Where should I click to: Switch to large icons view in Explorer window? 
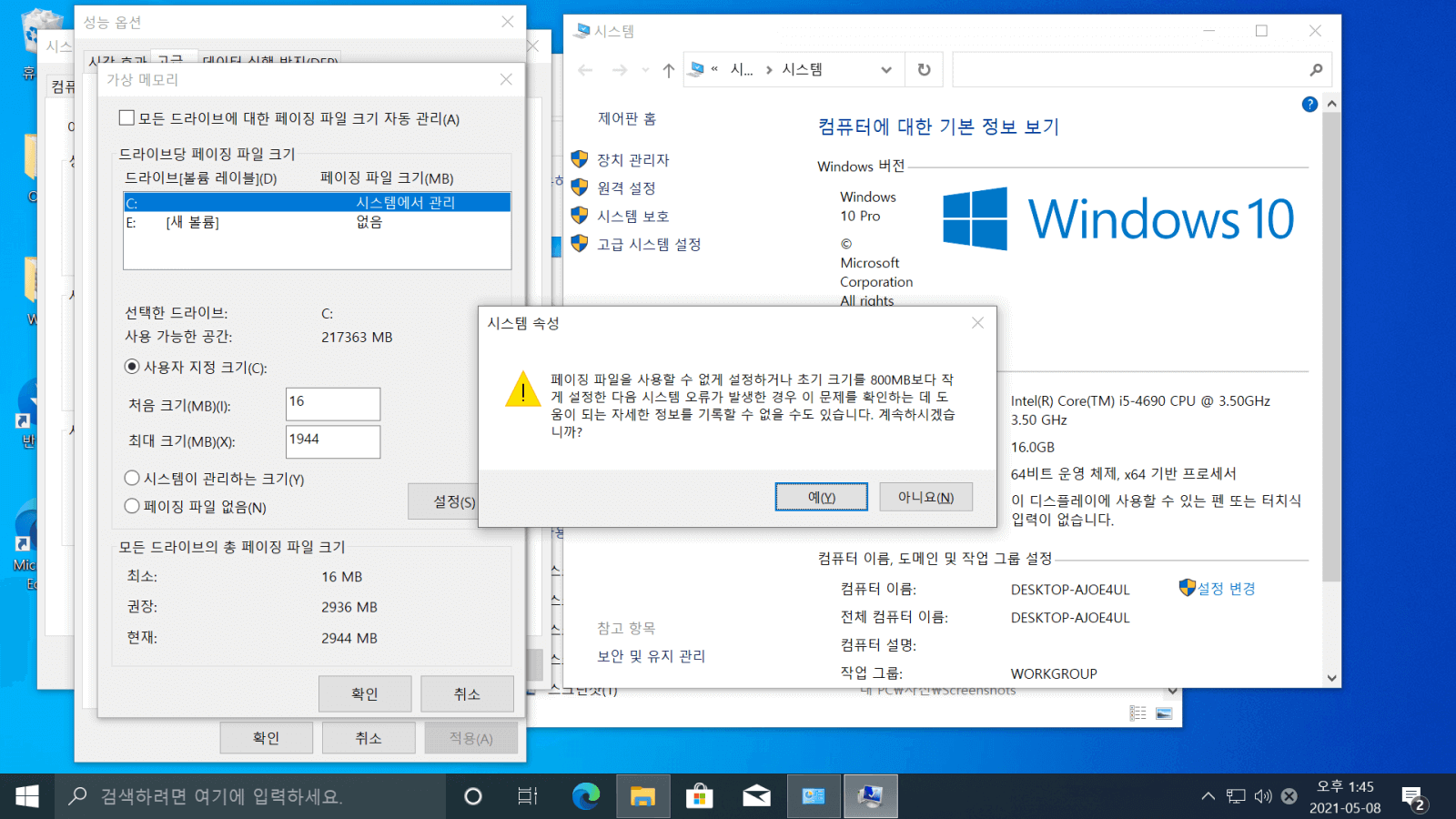[1164, 713]
